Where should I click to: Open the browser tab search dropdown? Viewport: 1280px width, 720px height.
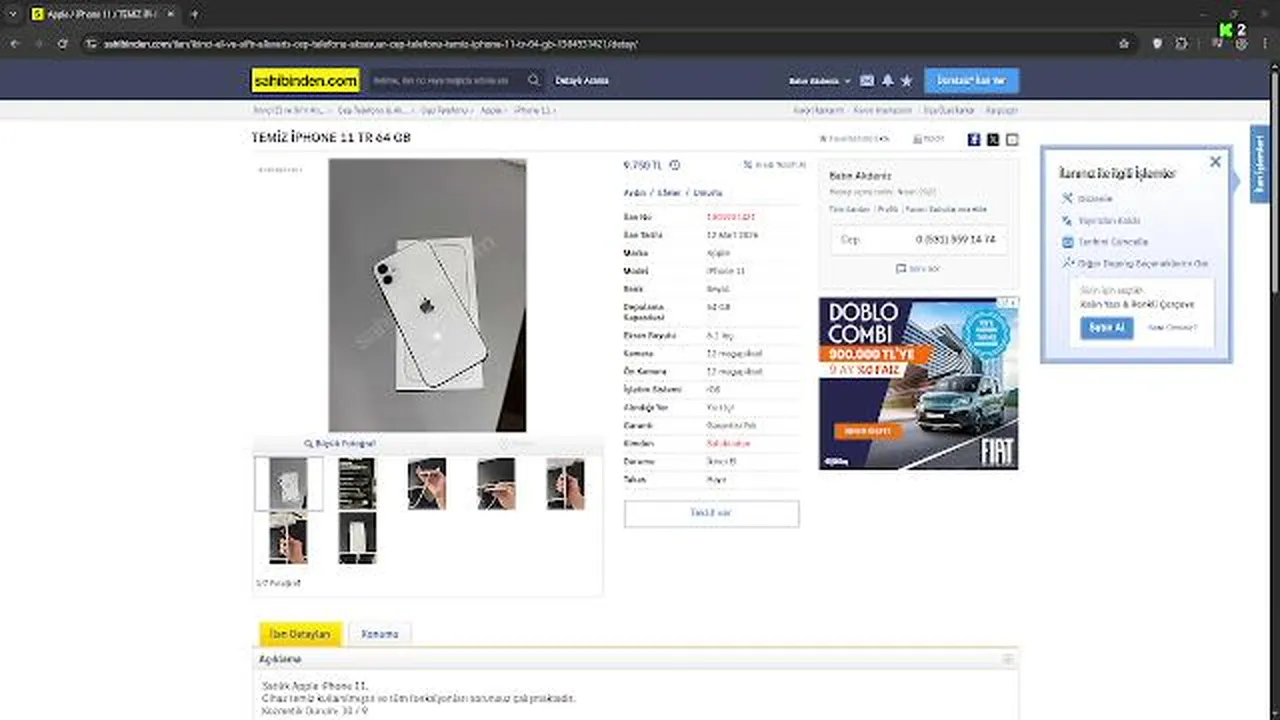pyautogui.click(x=12, y=14)
